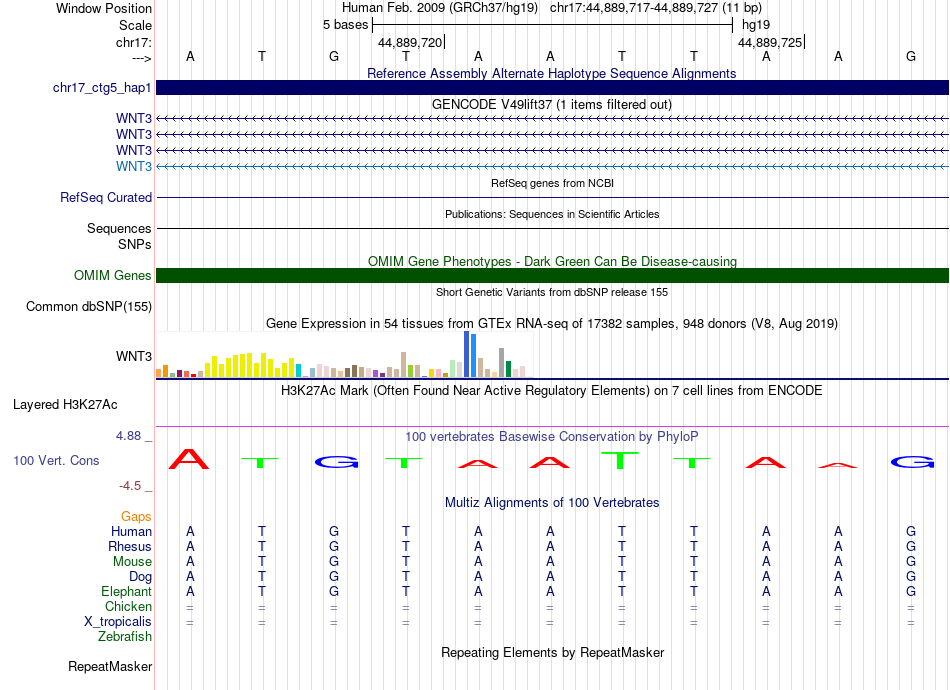Click the Sequences track label
Image resolution: width=950 pixels, height=690 pixels.
click(119, 228)
